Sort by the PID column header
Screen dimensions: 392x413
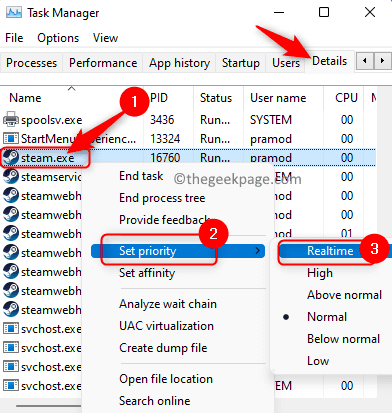pos(159,98)
